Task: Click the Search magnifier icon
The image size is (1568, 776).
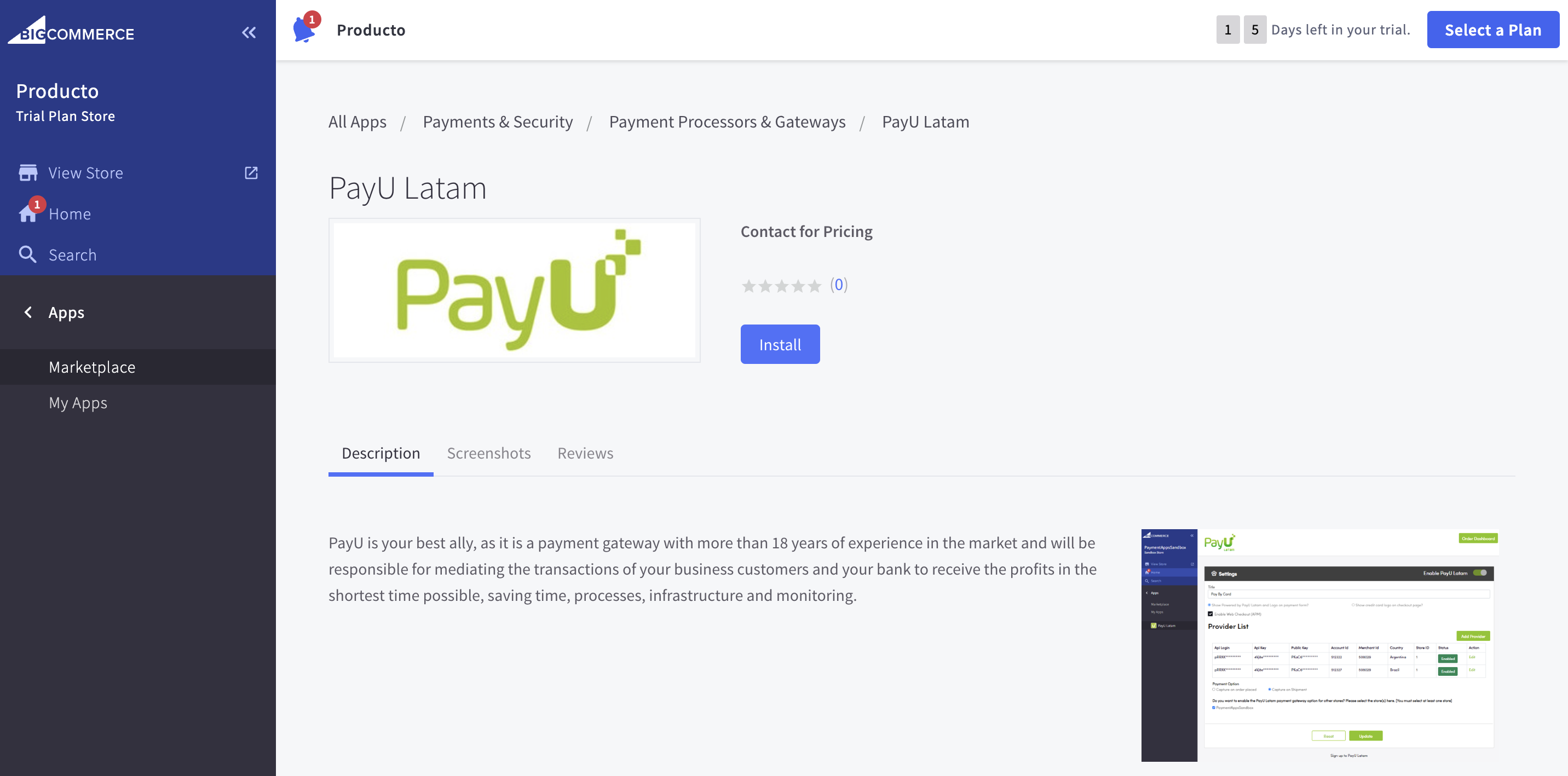Action: 28,254
